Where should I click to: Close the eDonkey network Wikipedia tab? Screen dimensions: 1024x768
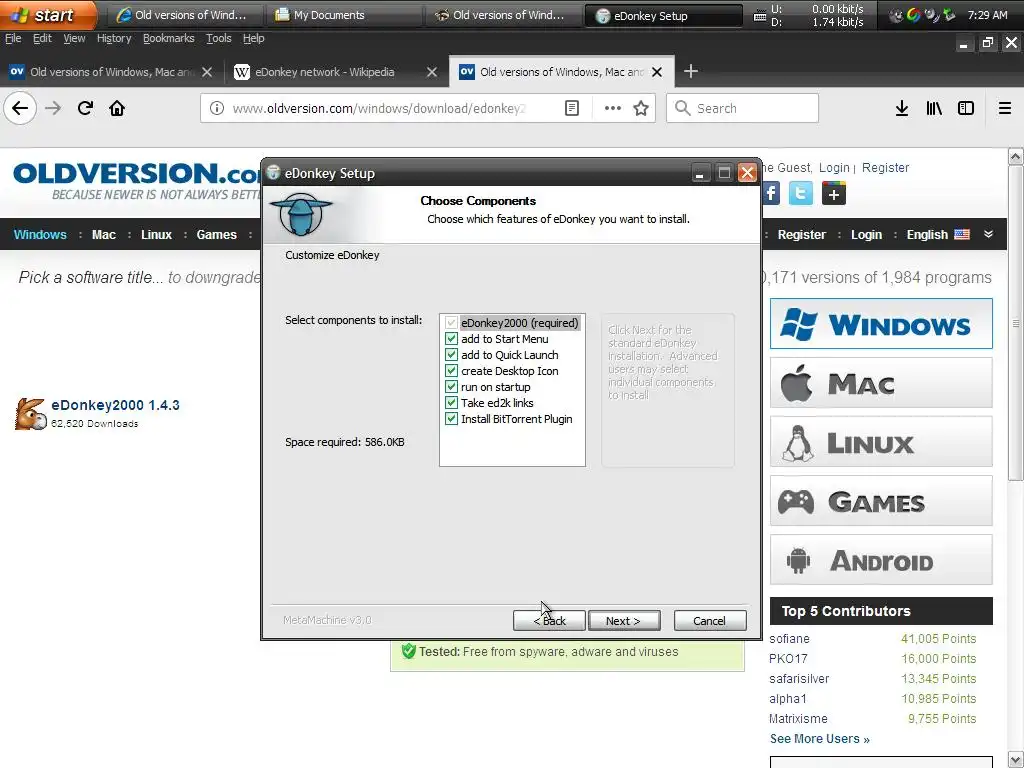point(432,72)
